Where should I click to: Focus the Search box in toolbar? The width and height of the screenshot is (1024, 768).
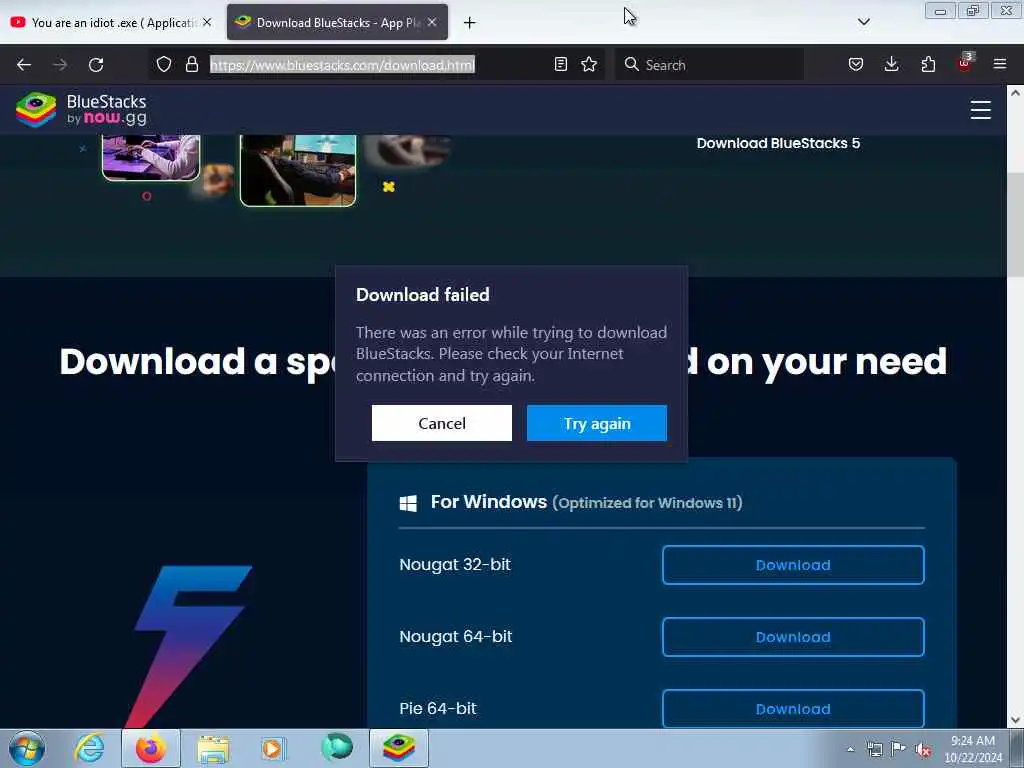tap(709, 65)
